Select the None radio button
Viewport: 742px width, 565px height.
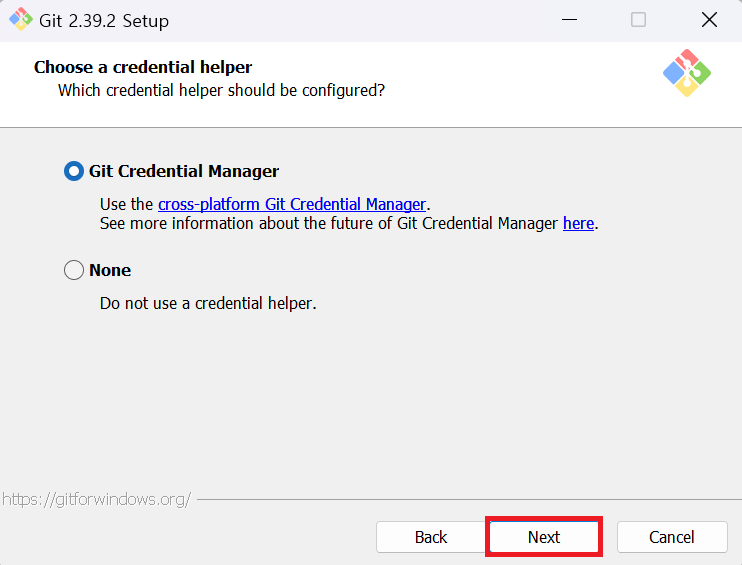click(x=74, y=270)
